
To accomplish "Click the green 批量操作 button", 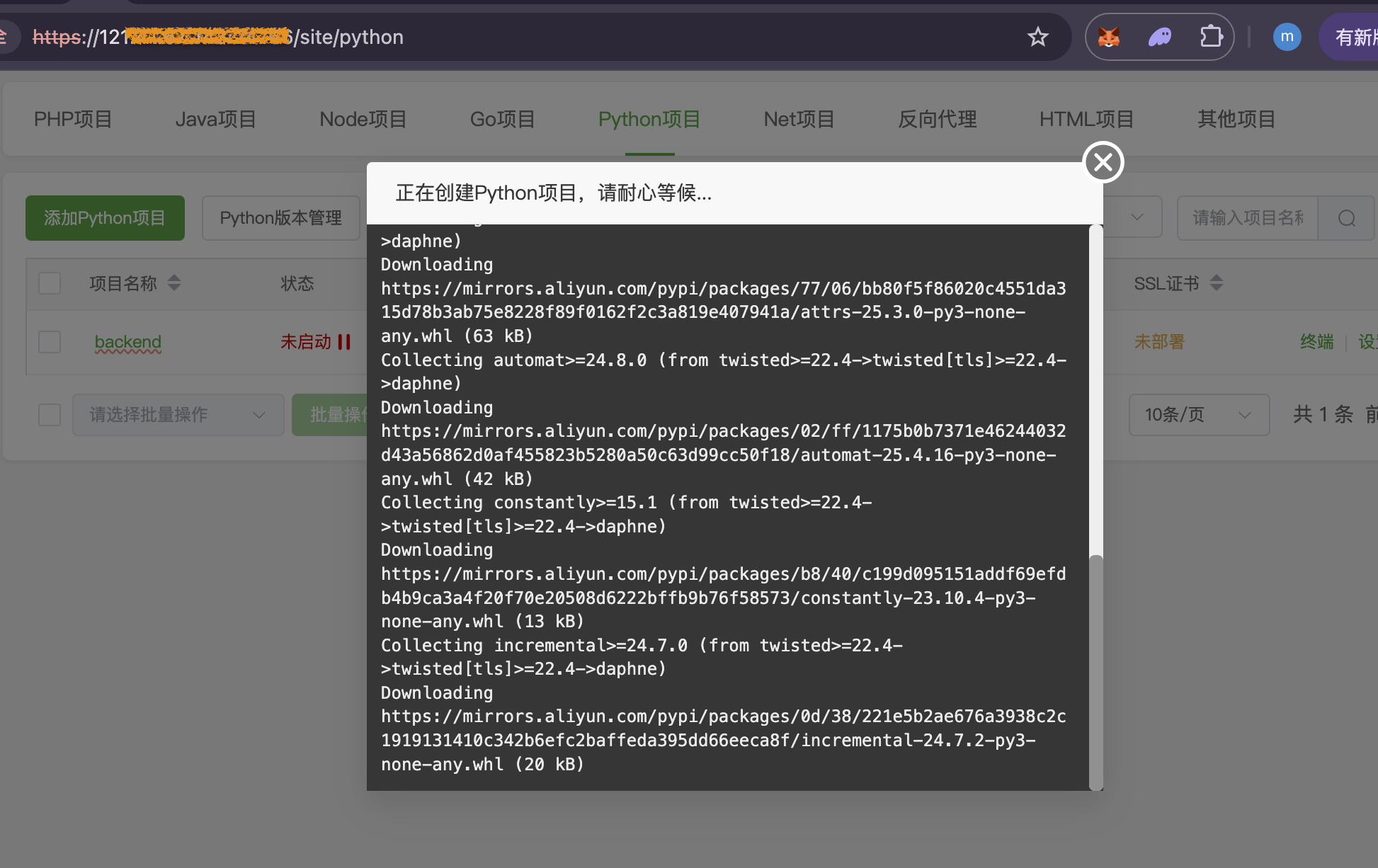I will (330, 415).
